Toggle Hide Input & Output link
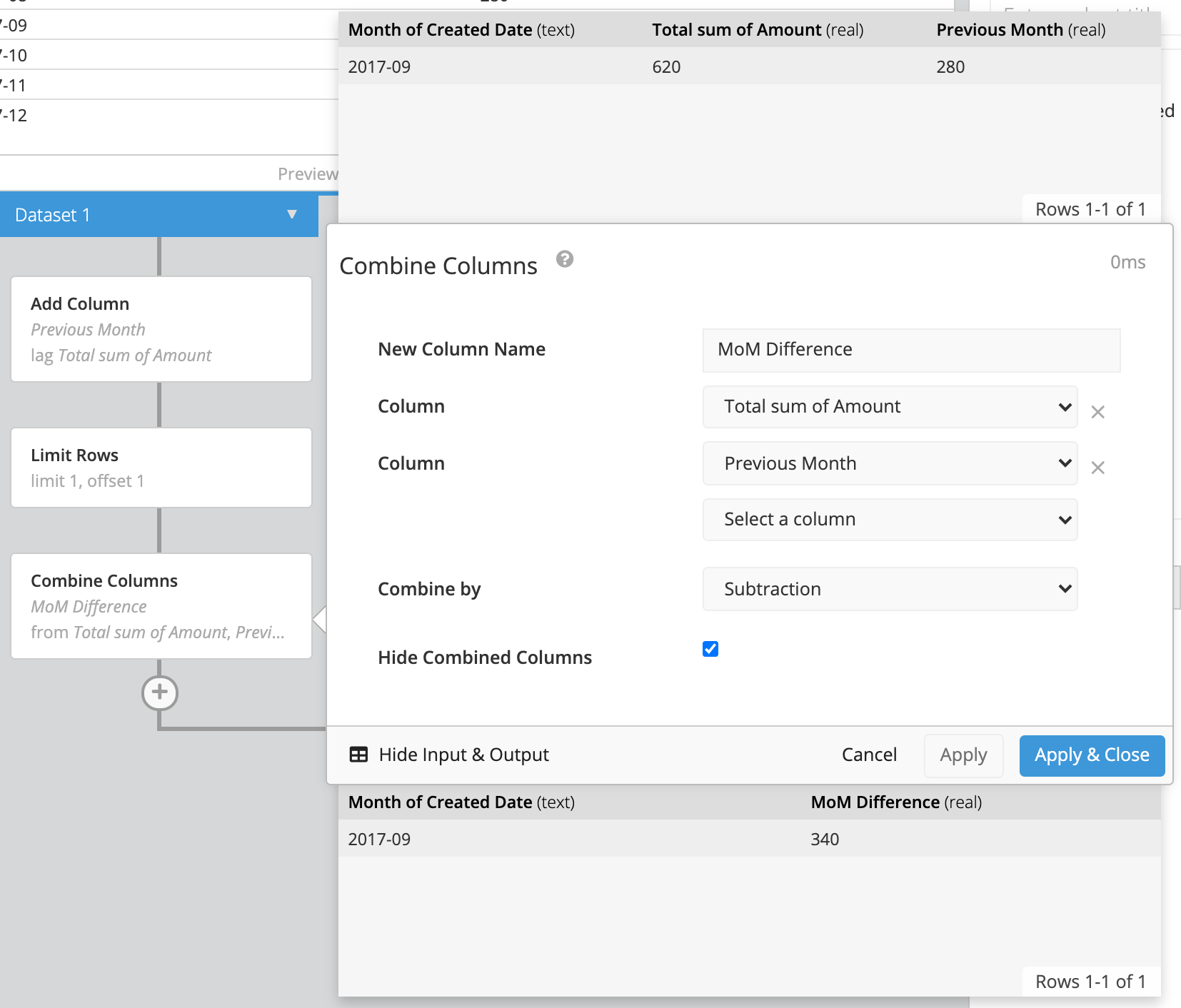The width and height of the screenshot is (1181, 1008). tap(463, 755)
